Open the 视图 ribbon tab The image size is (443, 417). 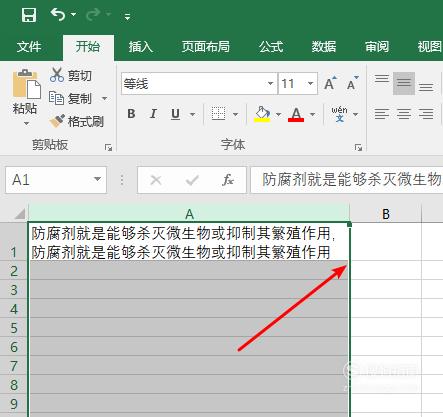pyautogui.click(x=430, y=47)
